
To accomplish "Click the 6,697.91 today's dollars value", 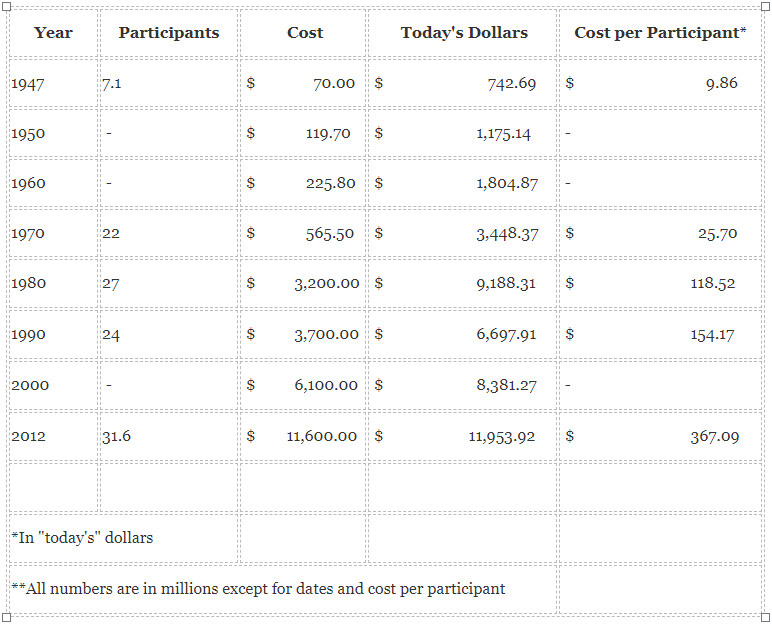I will click(506, 334).
